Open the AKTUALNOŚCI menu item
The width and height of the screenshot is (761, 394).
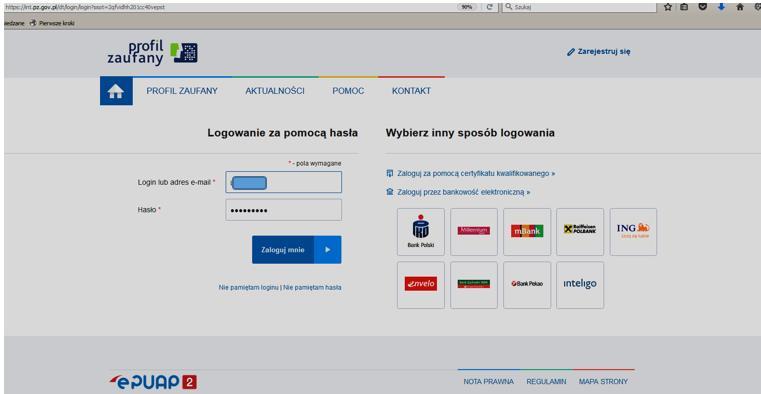[275, 91]
